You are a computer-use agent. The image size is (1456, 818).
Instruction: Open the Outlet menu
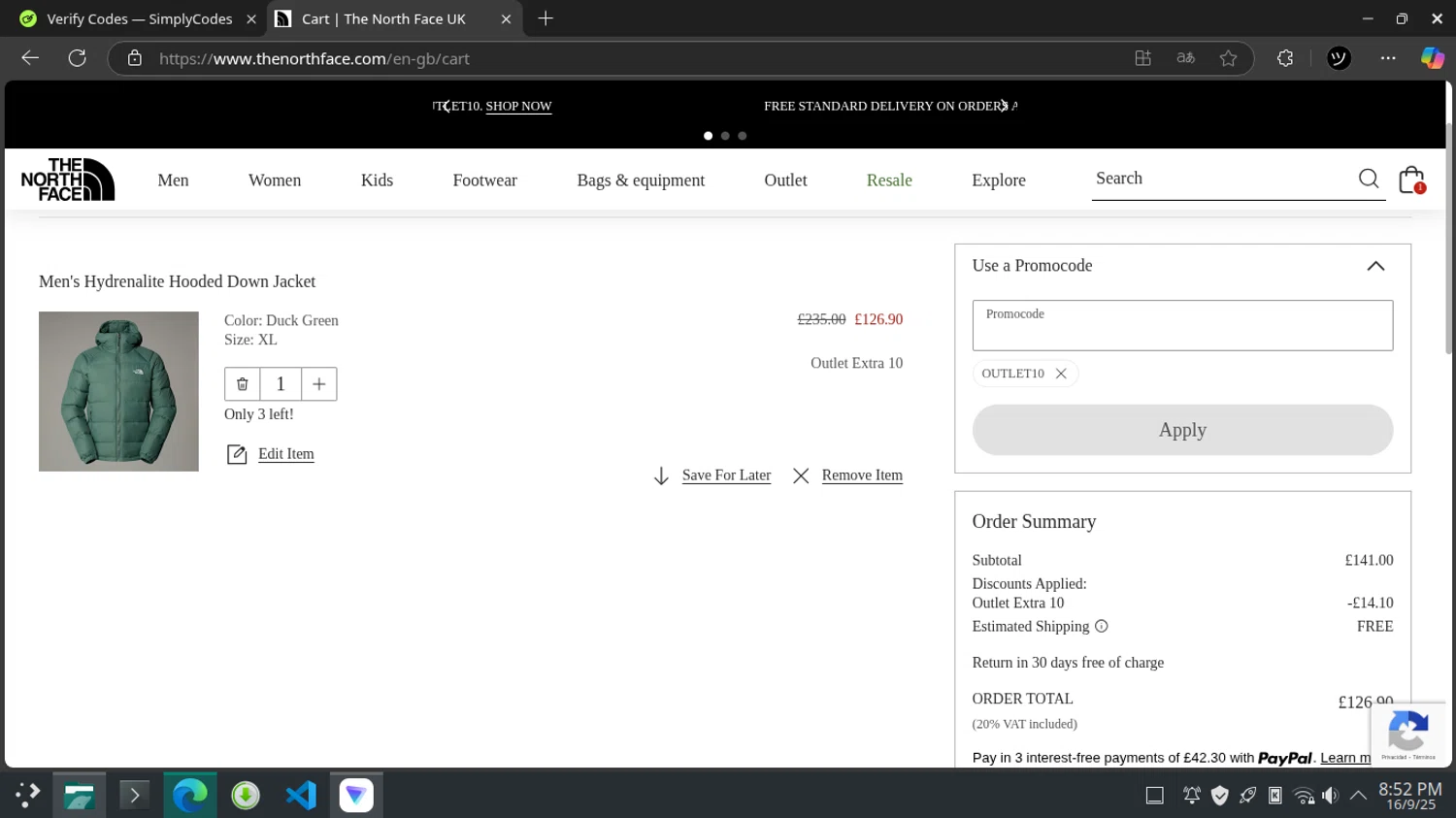785,180
